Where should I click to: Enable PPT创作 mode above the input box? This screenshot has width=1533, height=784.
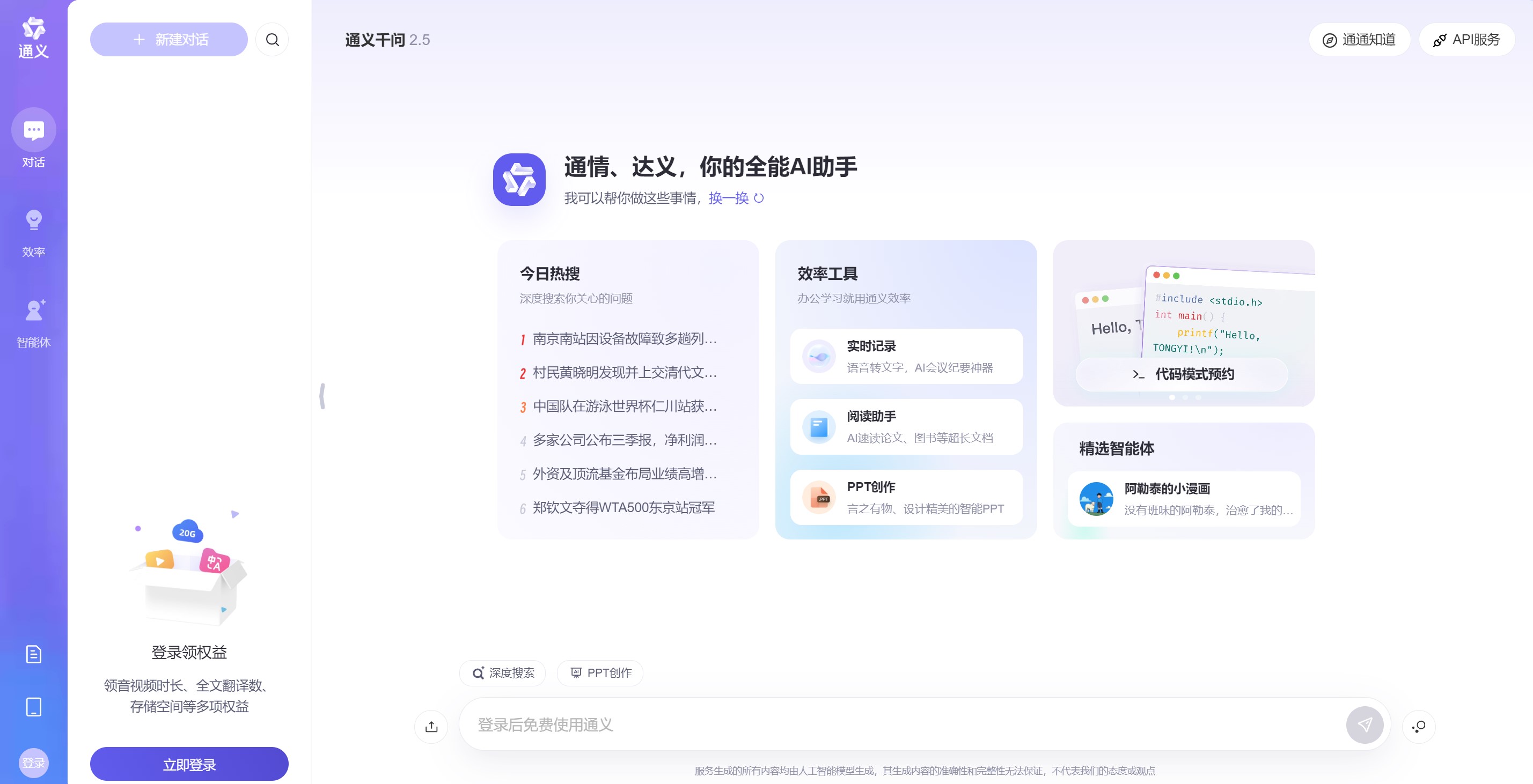[x=599, y=673]
